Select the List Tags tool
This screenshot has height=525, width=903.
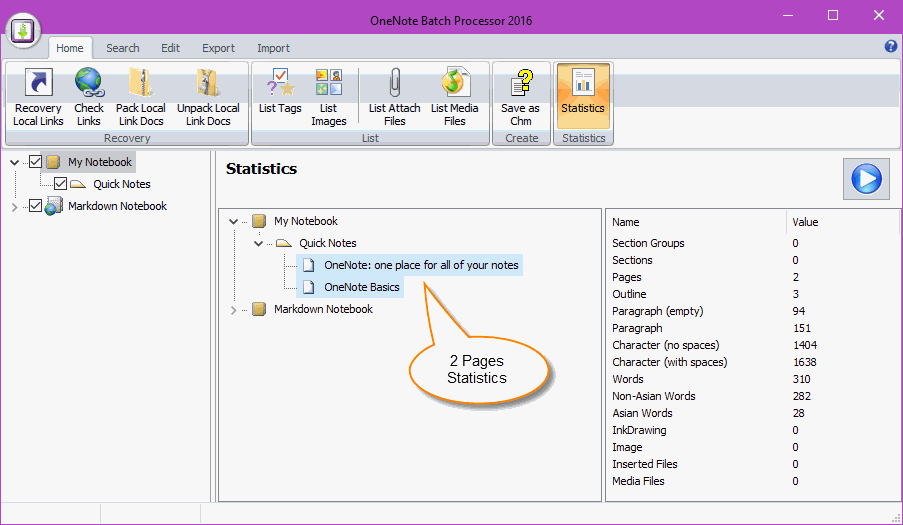tap(280, 91)
